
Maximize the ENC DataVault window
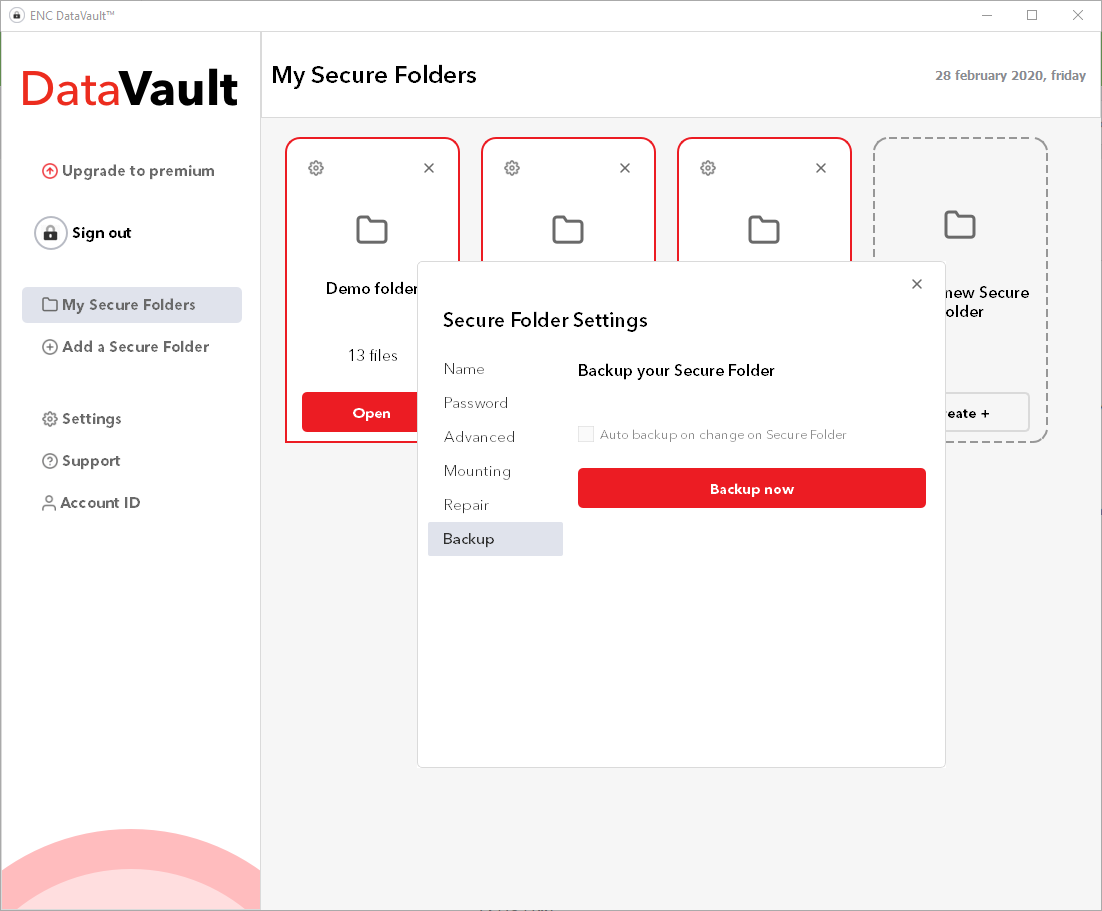(1032, 15)
